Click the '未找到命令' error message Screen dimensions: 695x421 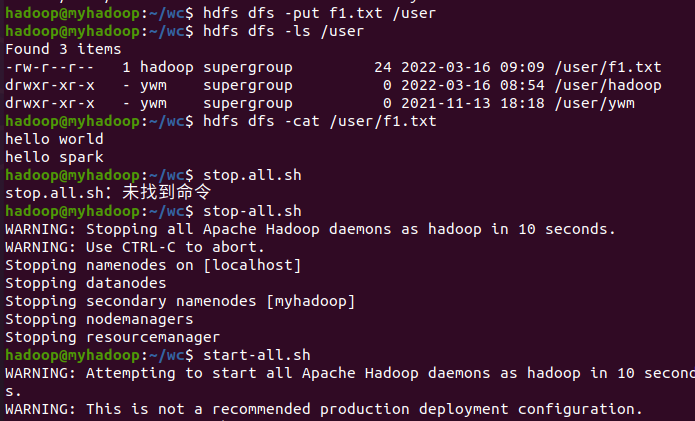166,192
